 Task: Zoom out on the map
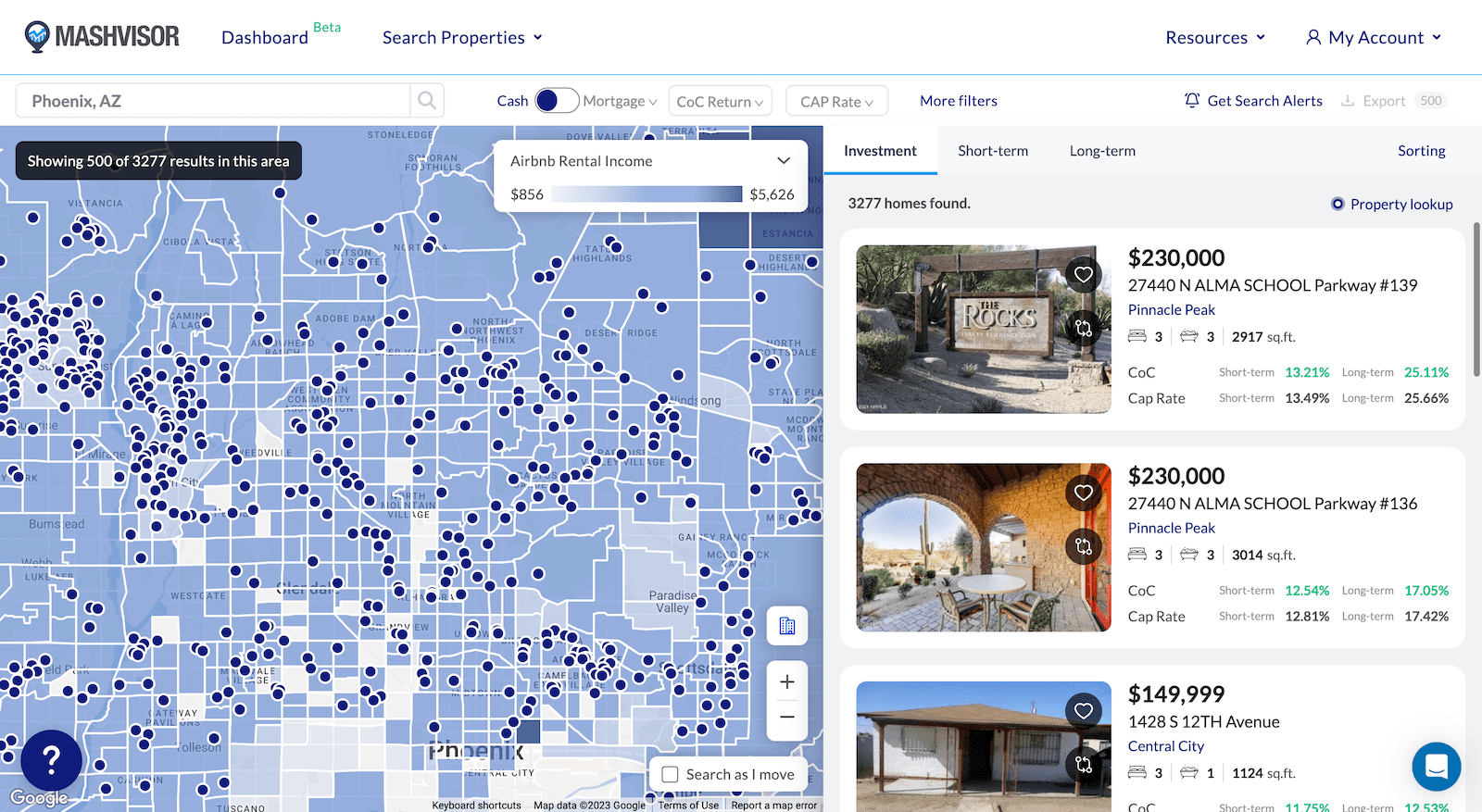(787, 717)
